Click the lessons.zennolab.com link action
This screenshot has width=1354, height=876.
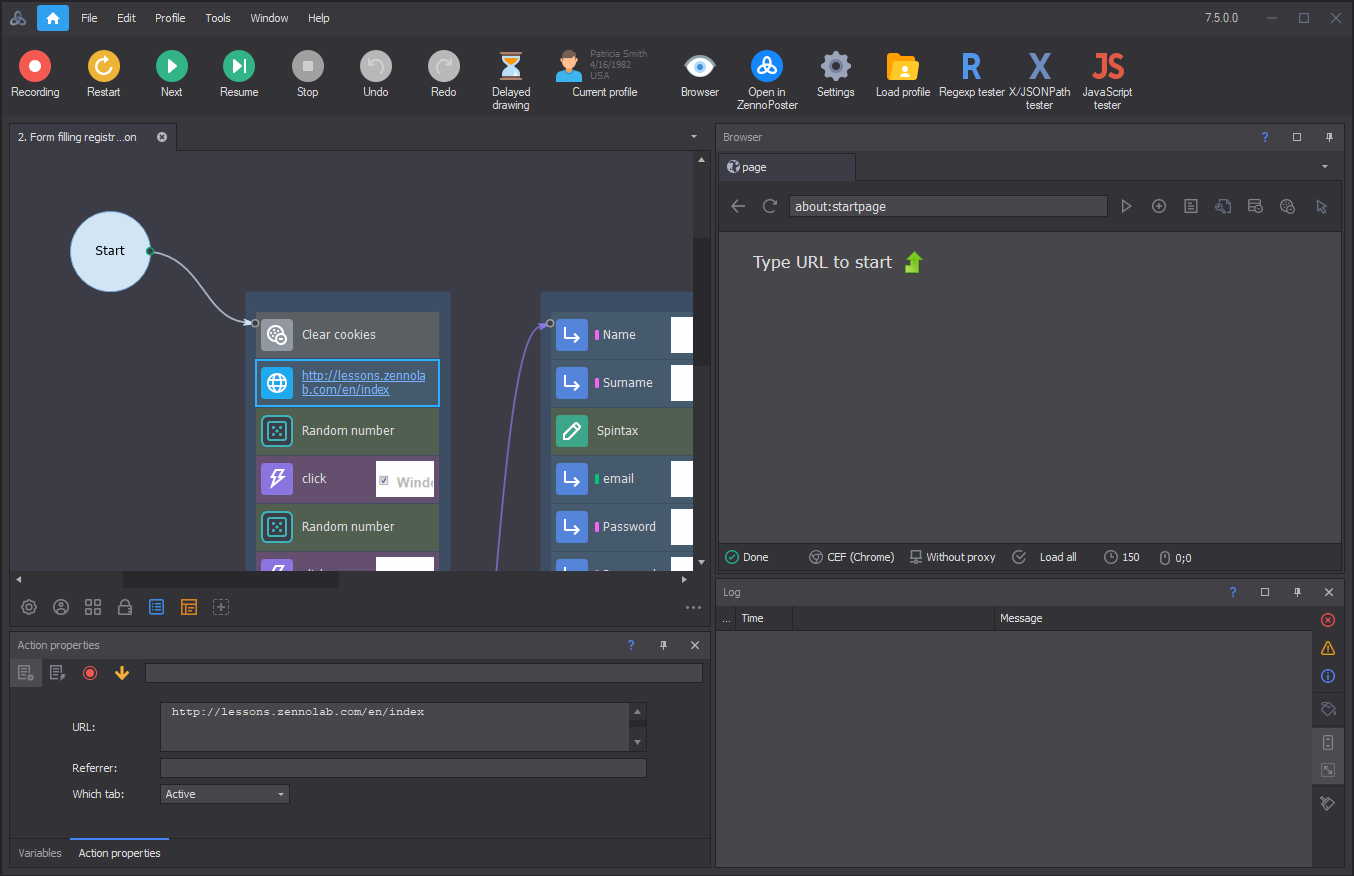pyautogui.click(x=347, y=383)
